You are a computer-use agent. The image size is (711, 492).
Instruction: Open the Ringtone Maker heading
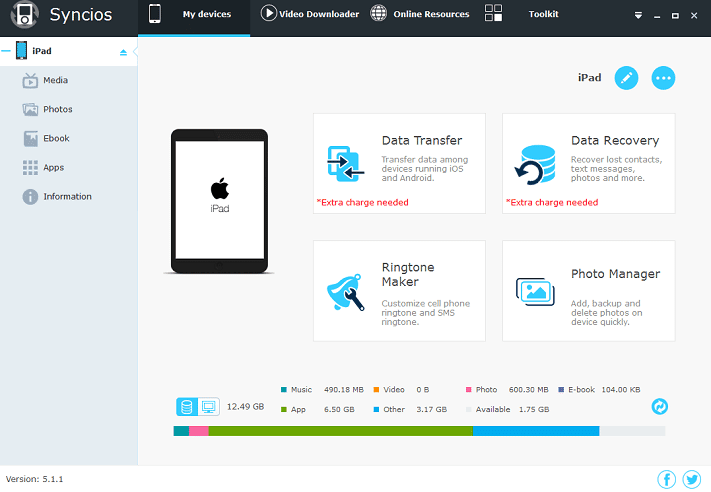coord(408,274)
